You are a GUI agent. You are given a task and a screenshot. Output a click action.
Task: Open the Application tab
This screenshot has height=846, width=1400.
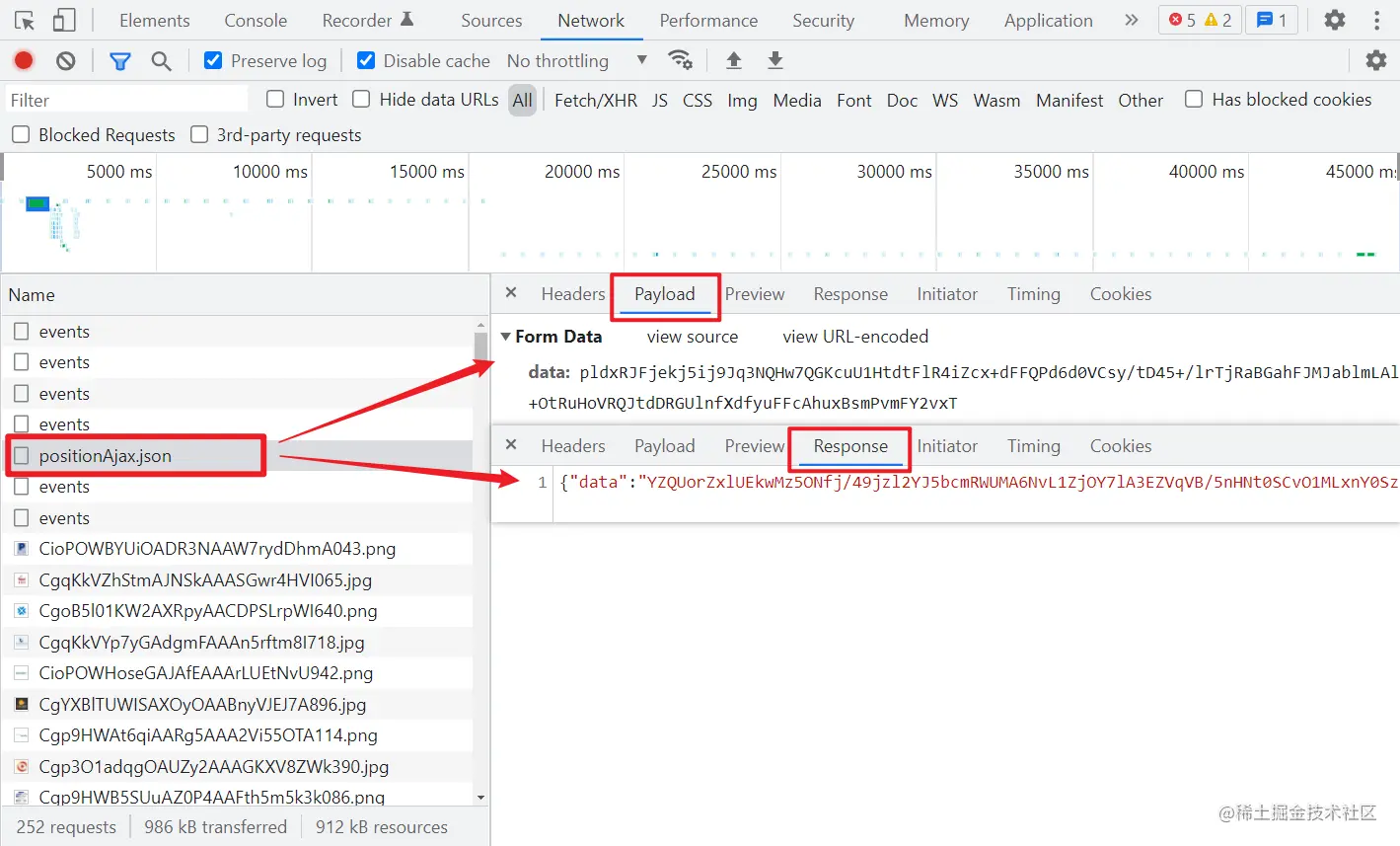(x=1048, y=20)
